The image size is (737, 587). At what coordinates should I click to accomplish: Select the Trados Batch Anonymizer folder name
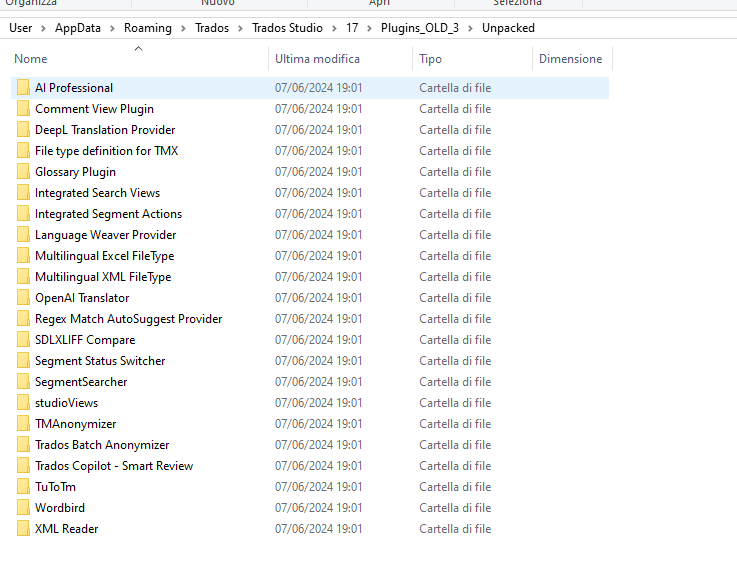click(102, 445)
